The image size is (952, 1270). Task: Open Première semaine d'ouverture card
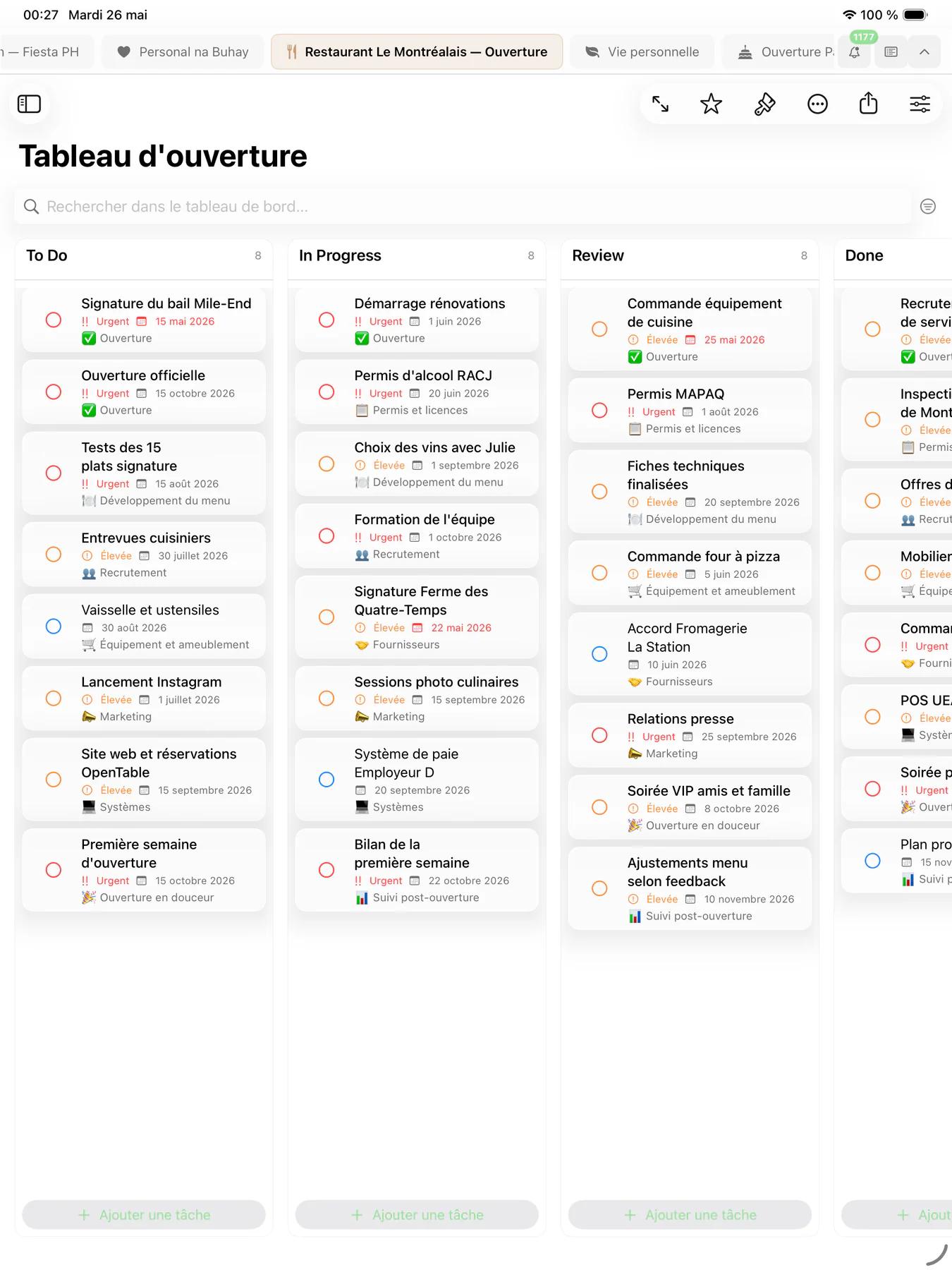click(x=144, y=870)
